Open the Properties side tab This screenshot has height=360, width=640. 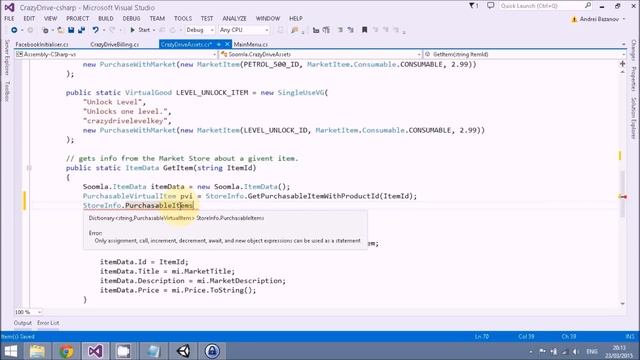click(633, 79)
